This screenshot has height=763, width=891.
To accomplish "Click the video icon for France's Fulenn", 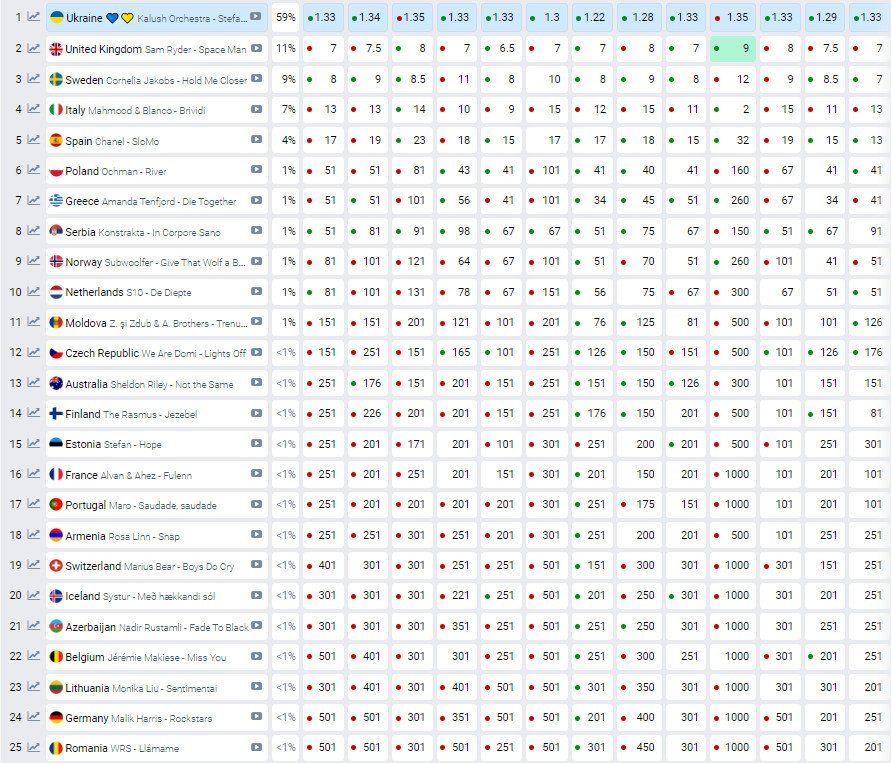I will pyautogui.click(x=256, y=473).
